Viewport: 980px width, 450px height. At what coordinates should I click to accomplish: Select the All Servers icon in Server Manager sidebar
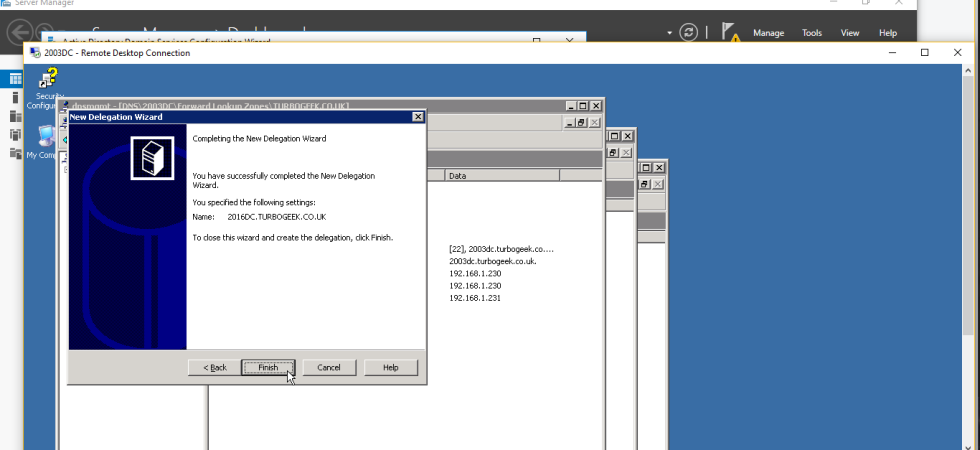(16, 116)
